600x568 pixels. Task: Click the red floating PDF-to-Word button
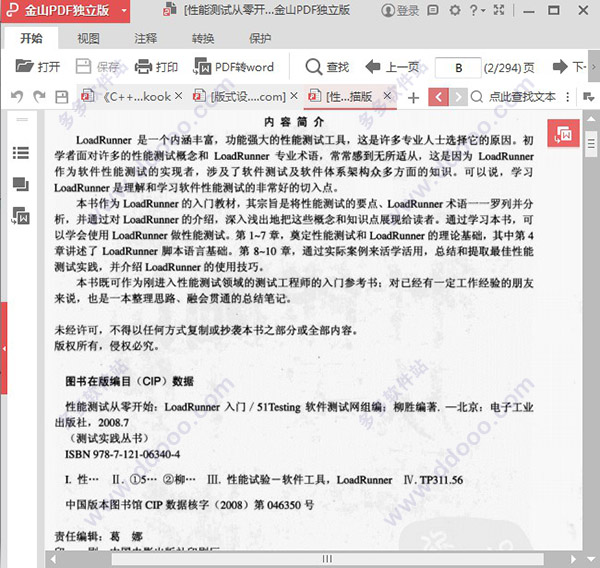563,133
